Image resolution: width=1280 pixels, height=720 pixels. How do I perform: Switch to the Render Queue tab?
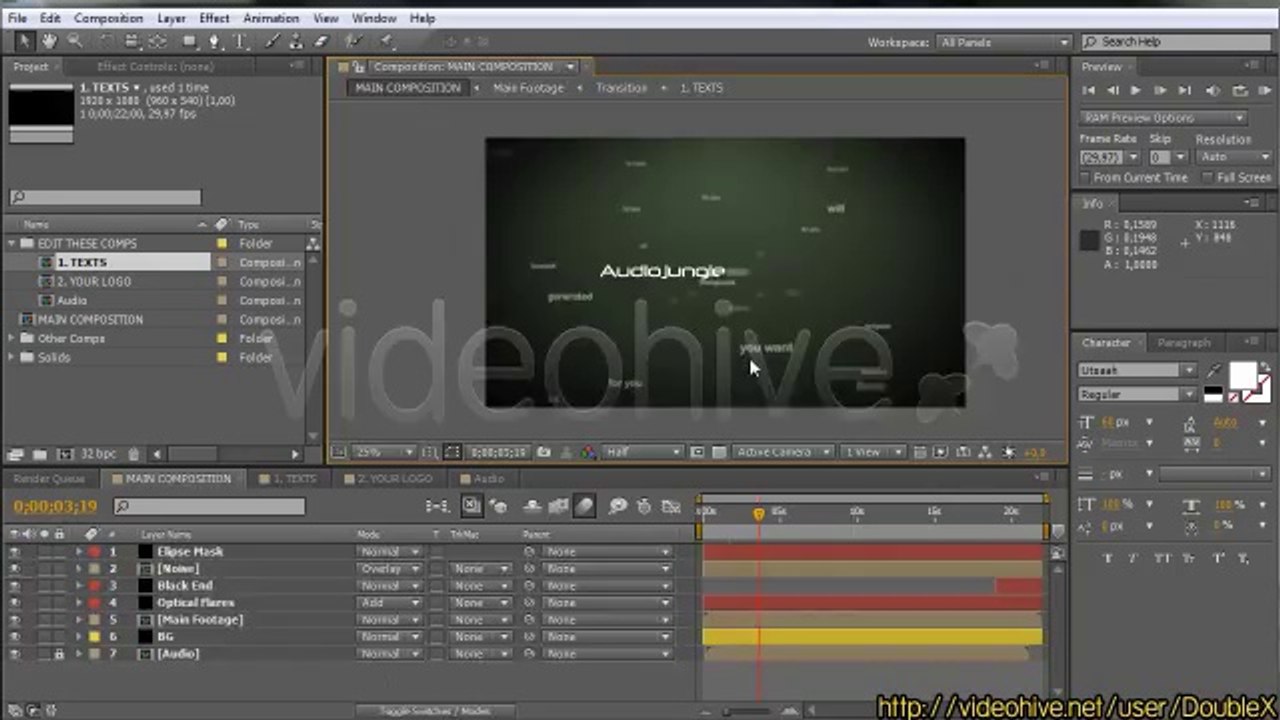tap(48, 479)
